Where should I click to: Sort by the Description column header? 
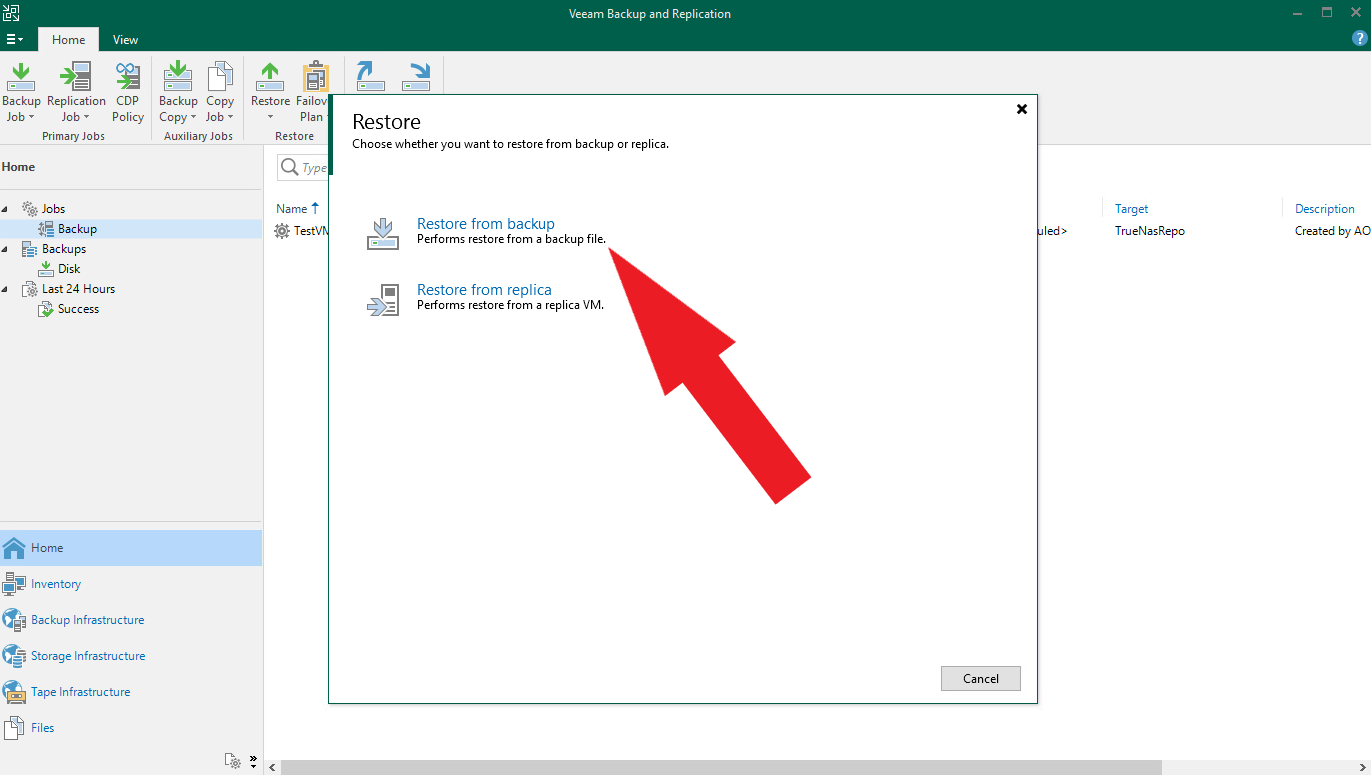tap(1325, 209)
